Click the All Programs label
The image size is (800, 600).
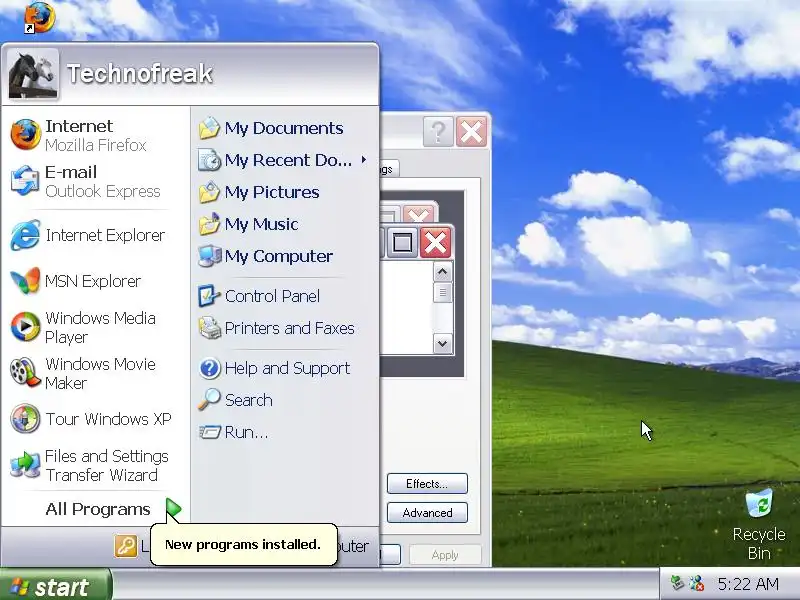click(98, 509)
